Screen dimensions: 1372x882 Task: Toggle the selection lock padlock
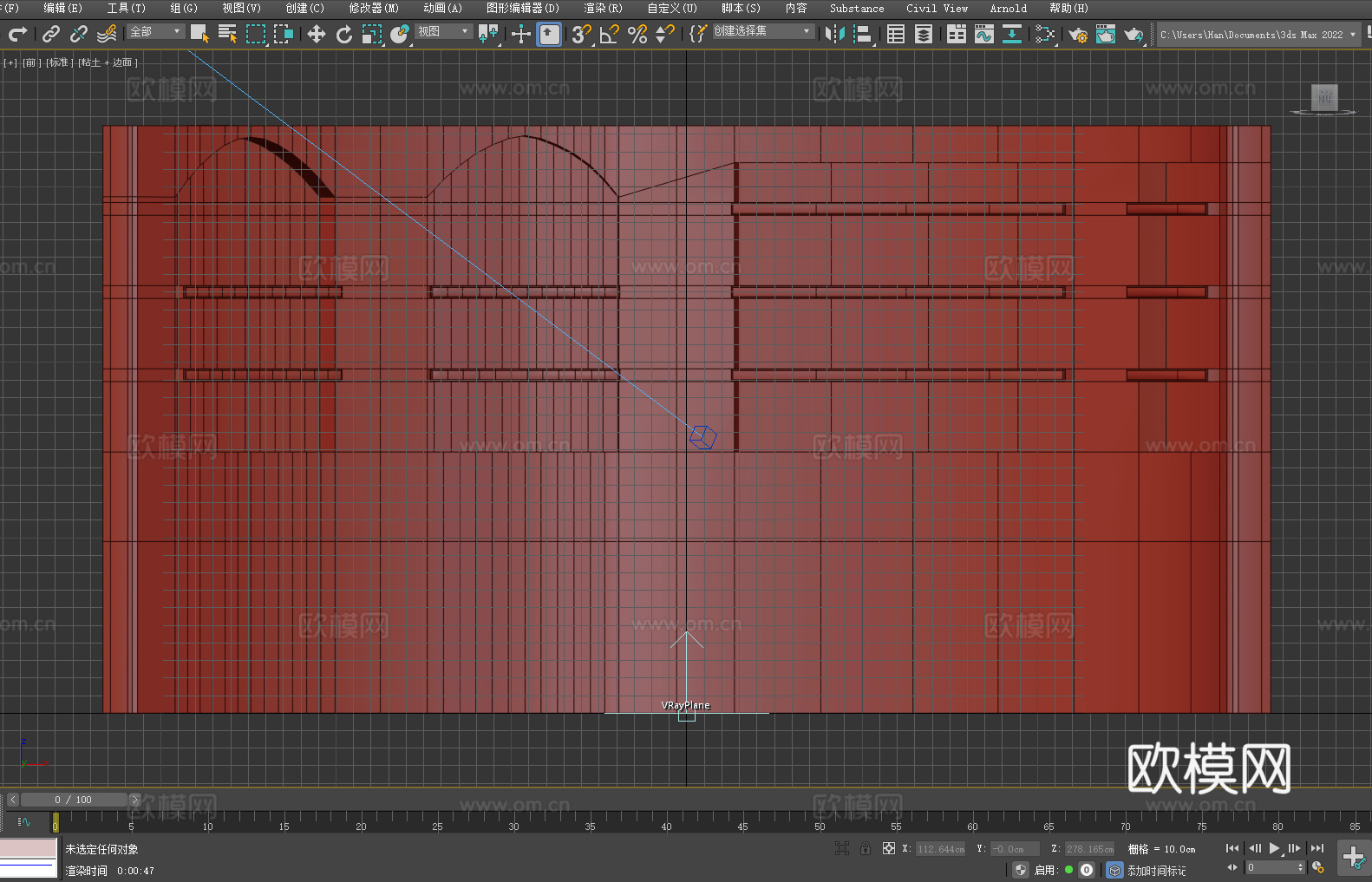pos(866,849)
